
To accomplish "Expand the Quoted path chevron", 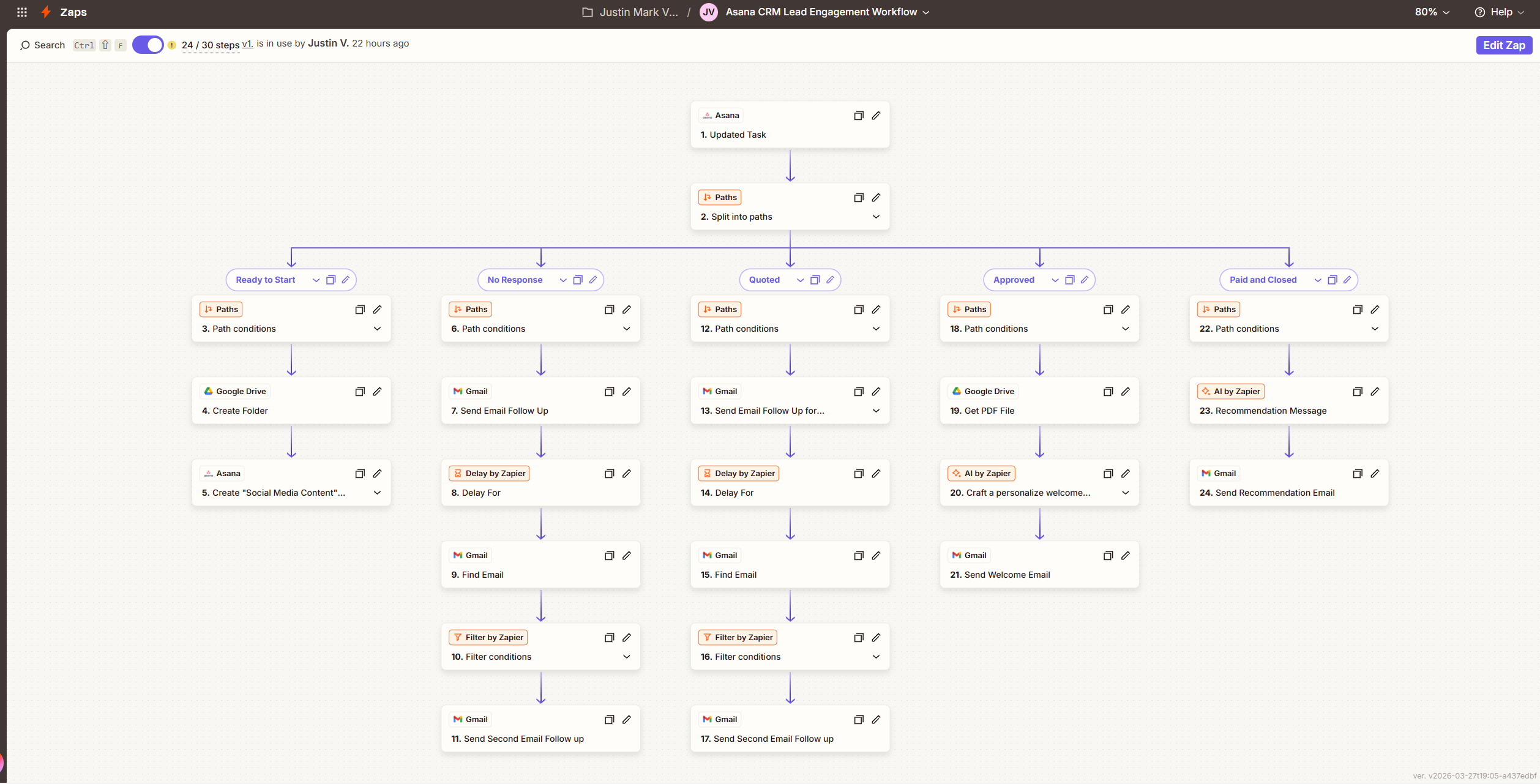I will tap(800, 280).
